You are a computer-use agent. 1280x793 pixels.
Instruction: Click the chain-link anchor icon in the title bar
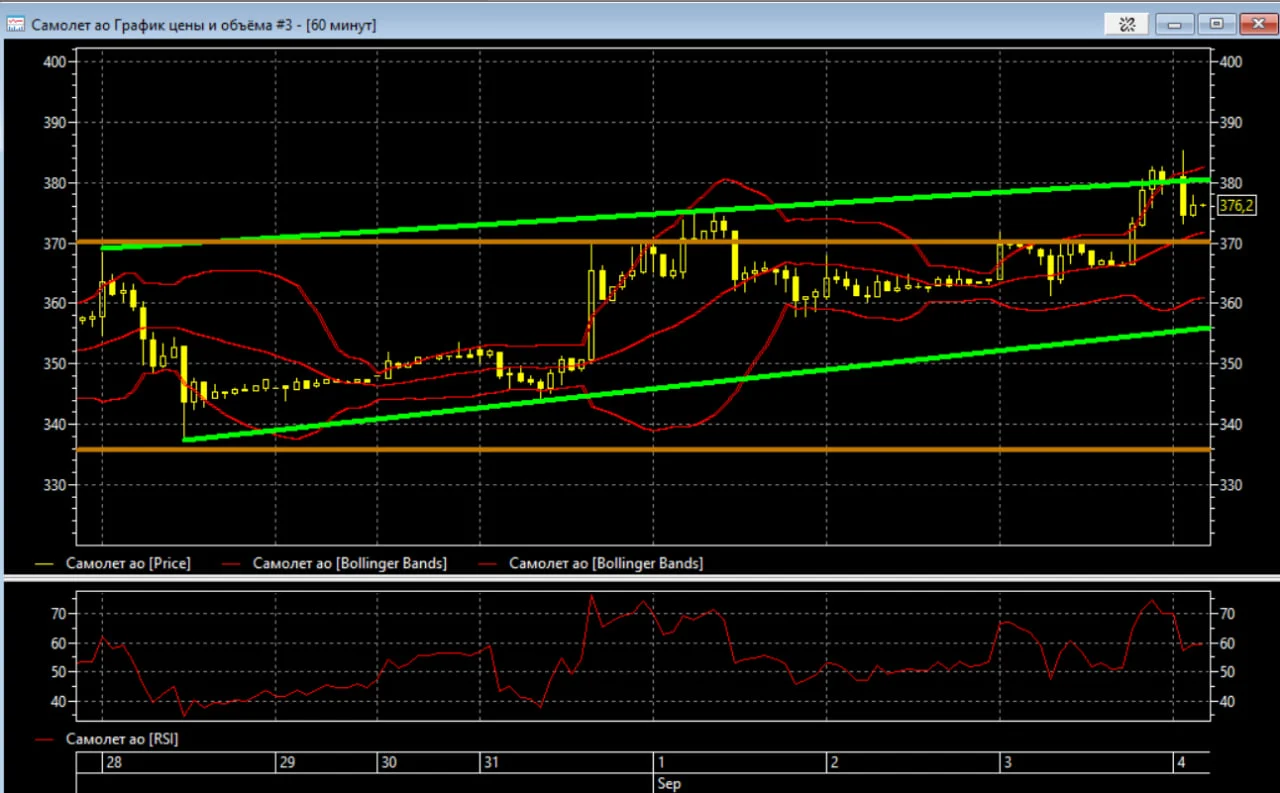pos(1127,24)
